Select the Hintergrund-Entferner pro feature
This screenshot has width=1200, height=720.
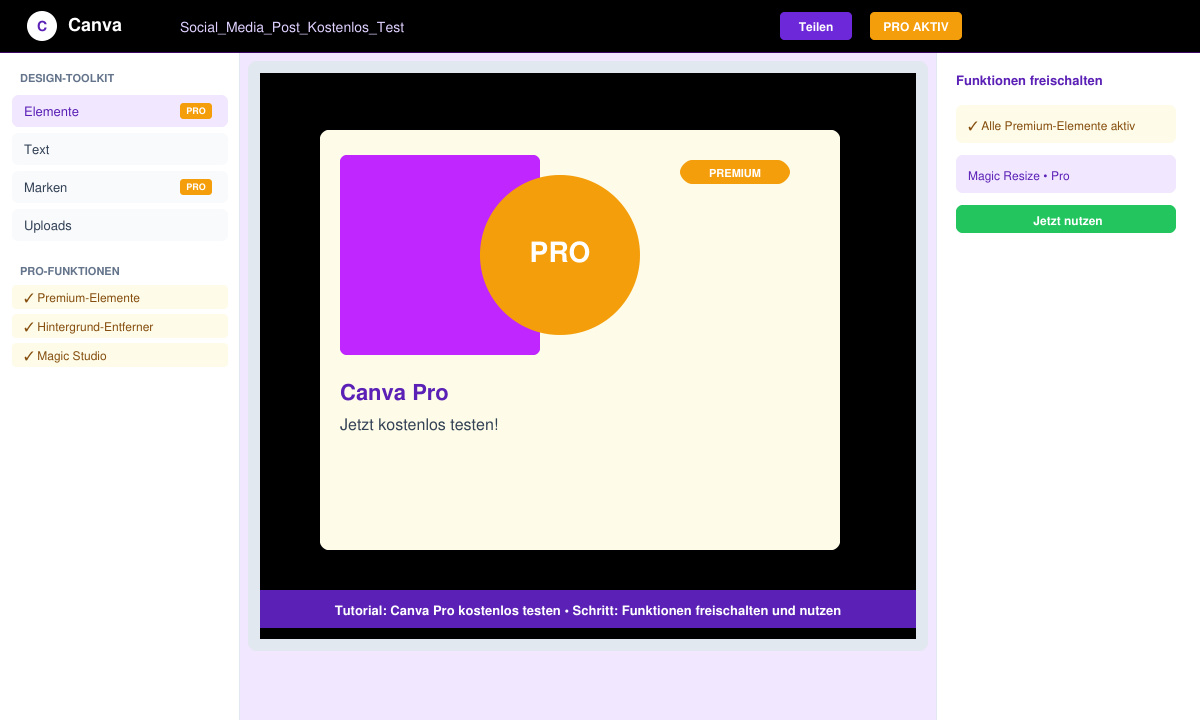coord(120,326)
